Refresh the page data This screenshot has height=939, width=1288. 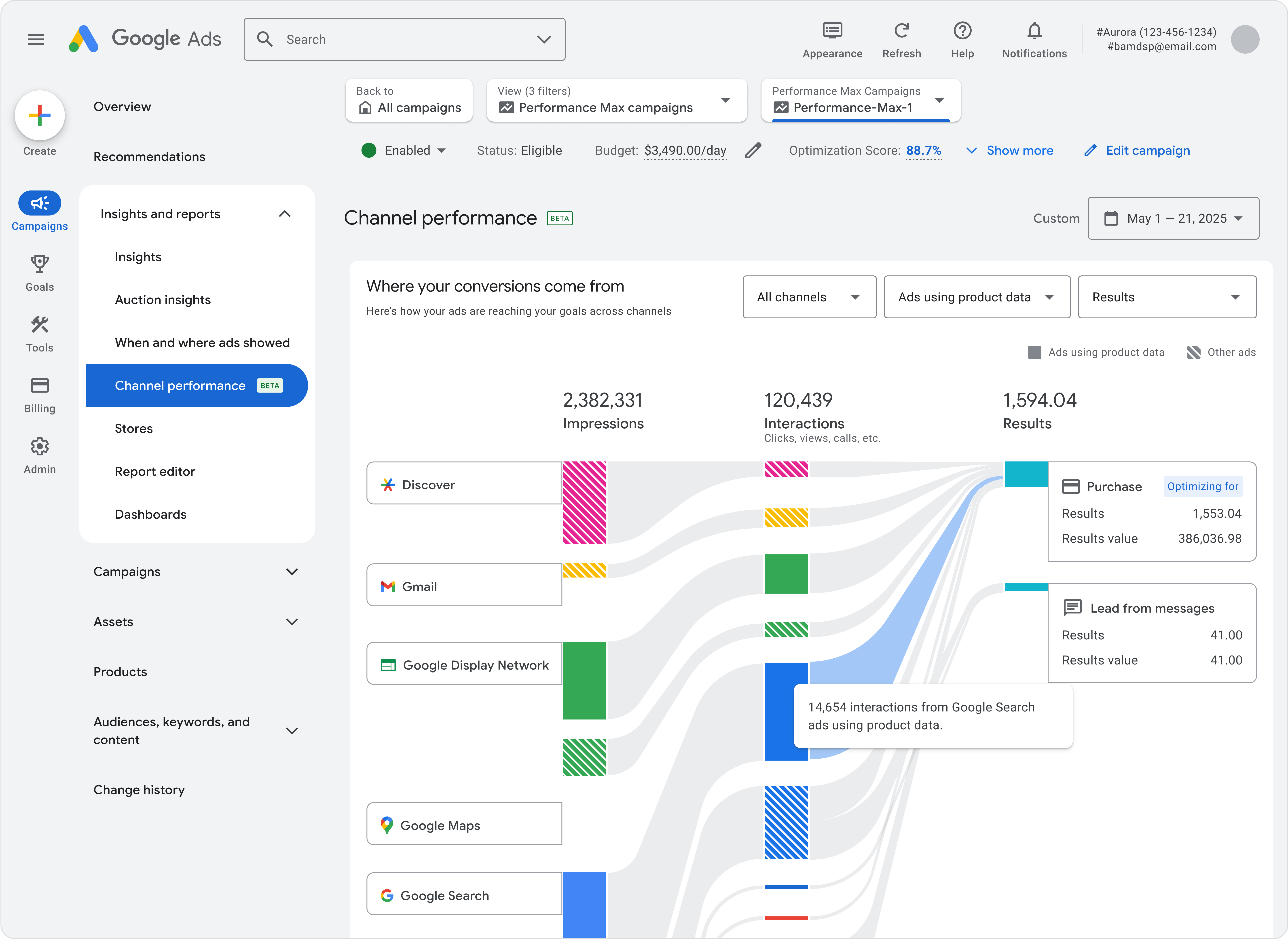click(x=901, y=31)
